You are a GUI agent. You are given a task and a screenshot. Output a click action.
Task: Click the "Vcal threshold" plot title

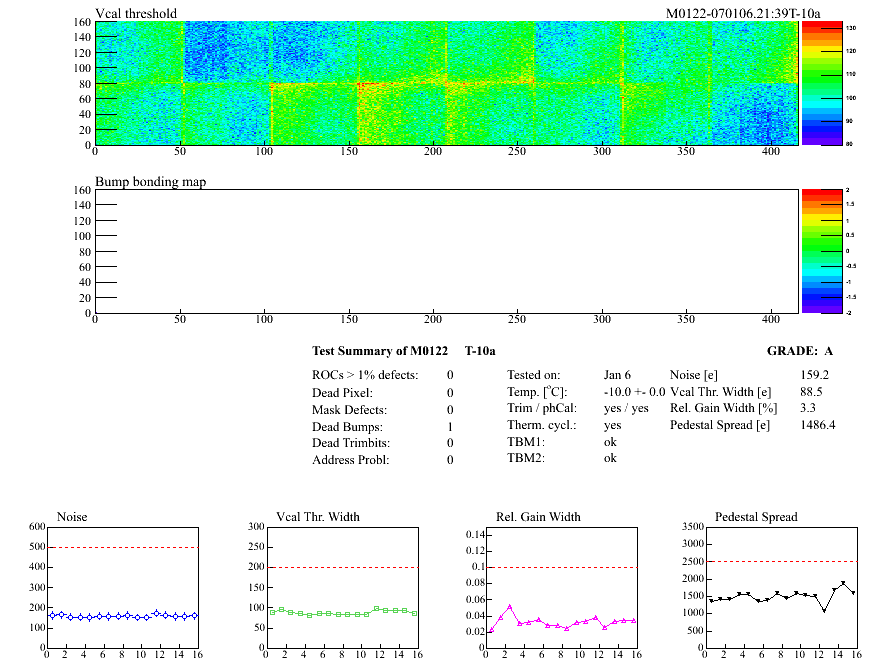tap(136, 13)
